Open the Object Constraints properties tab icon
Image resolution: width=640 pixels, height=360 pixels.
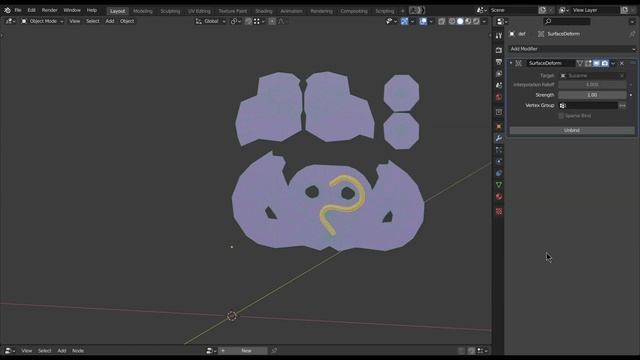499,173
